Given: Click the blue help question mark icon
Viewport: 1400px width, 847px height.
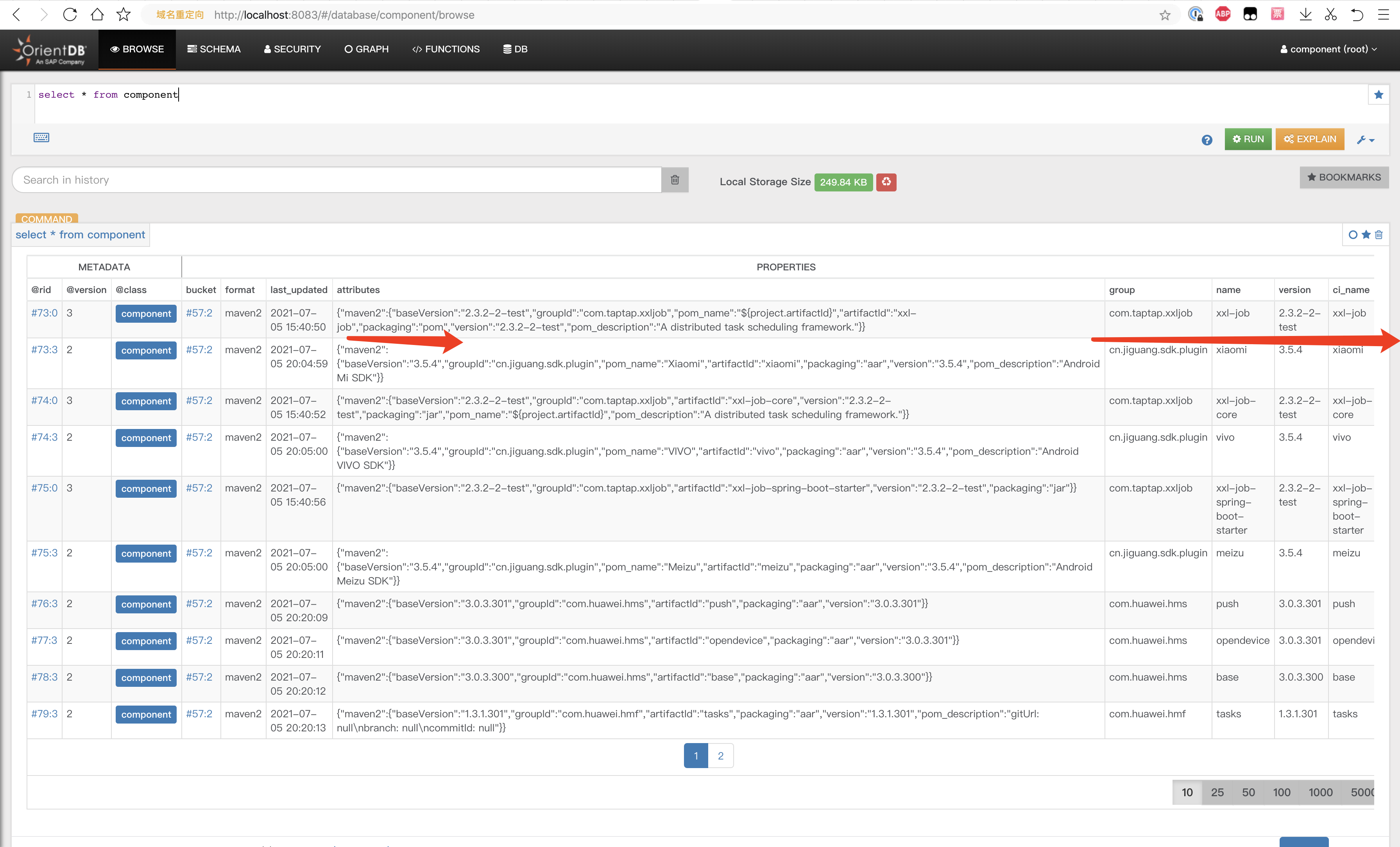Looking at the screenshot, I should (x=1206, y=140).
